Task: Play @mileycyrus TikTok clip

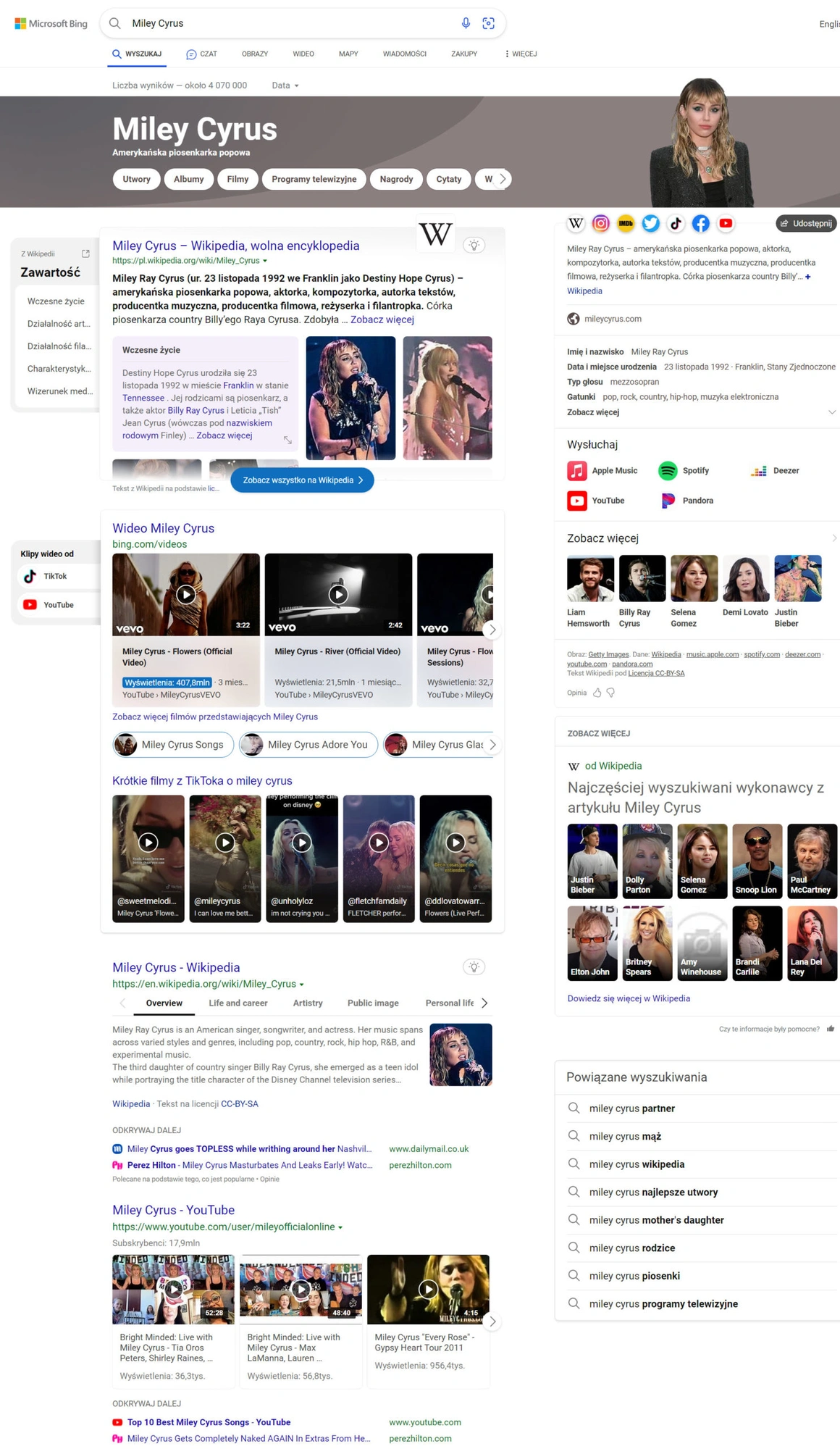Action: [x=225, y=843]
